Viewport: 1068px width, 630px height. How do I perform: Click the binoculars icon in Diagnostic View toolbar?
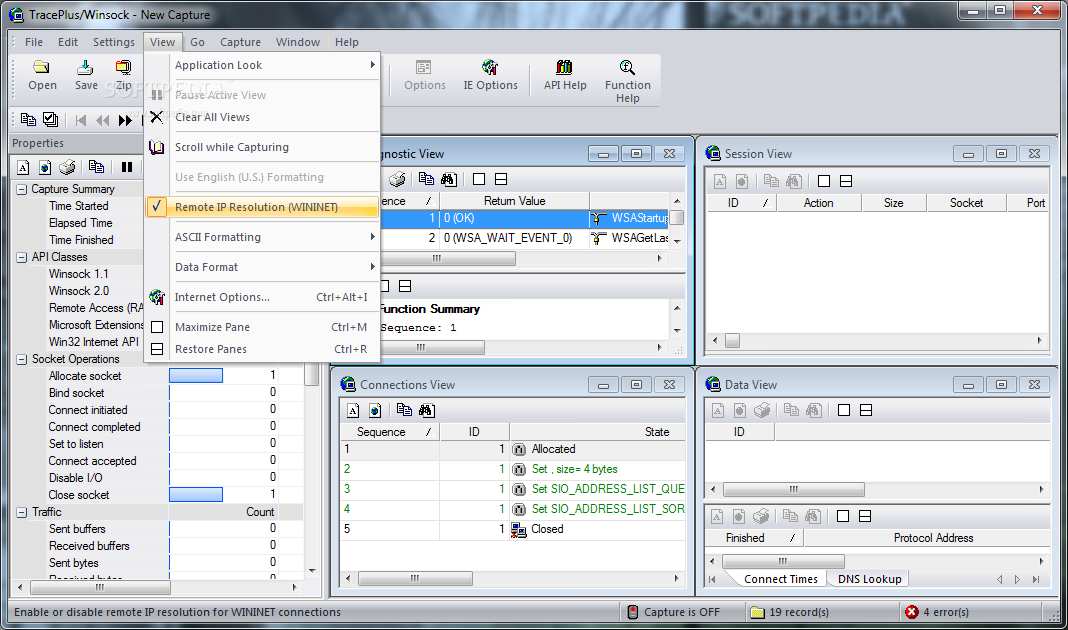[x=448, y=179]
